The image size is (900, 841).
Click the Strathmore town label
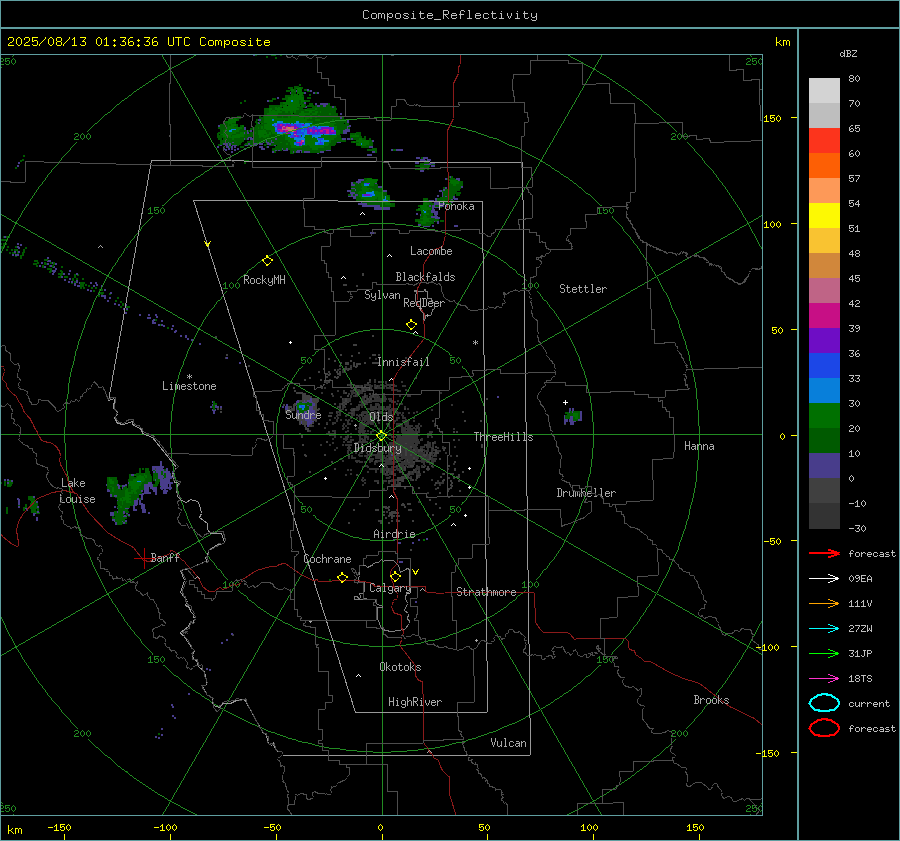pyautogui.click(x=486, y=592)
